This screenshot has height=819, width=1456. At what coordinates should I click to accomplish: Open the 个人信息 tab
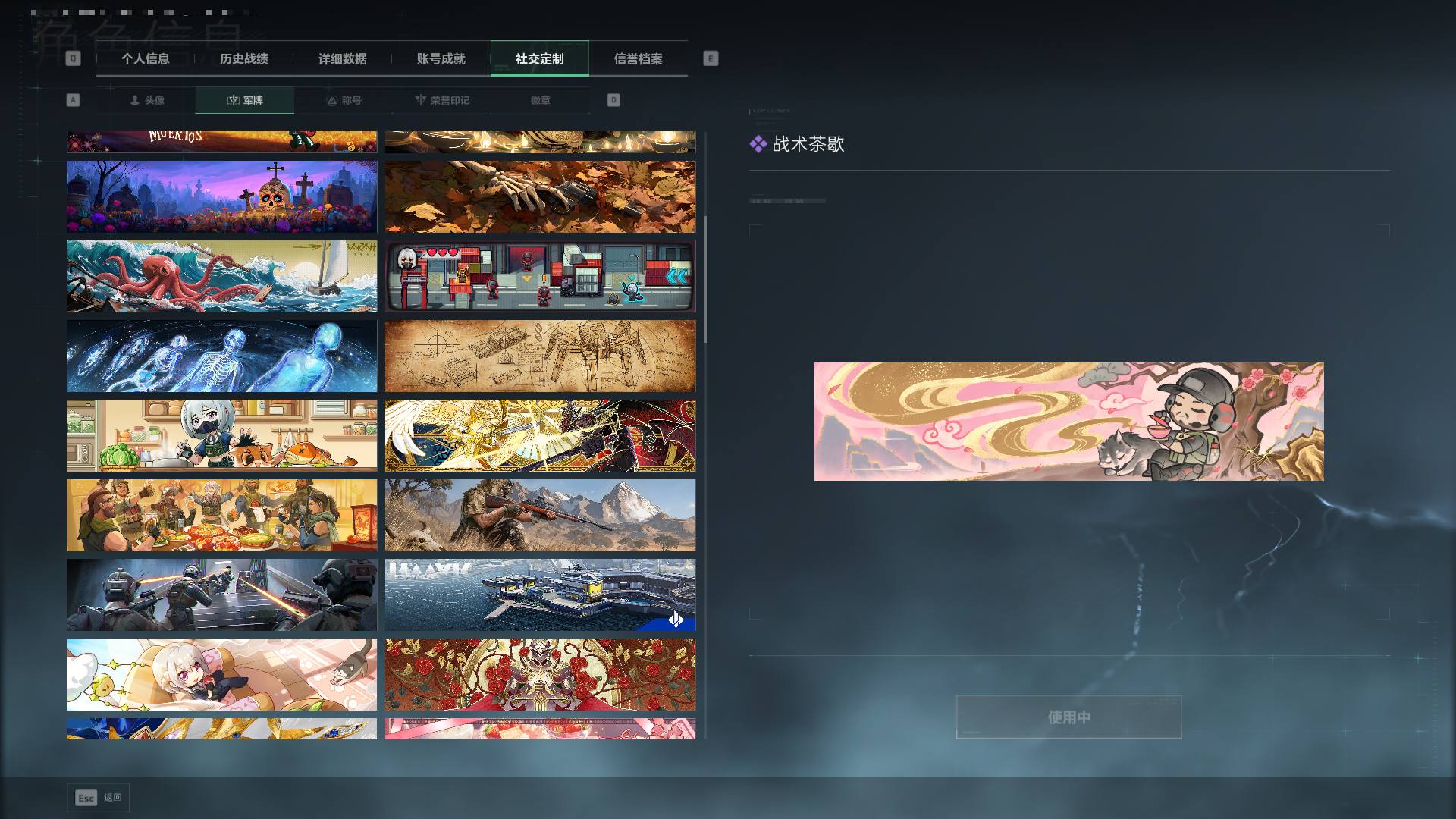[146, 58]
